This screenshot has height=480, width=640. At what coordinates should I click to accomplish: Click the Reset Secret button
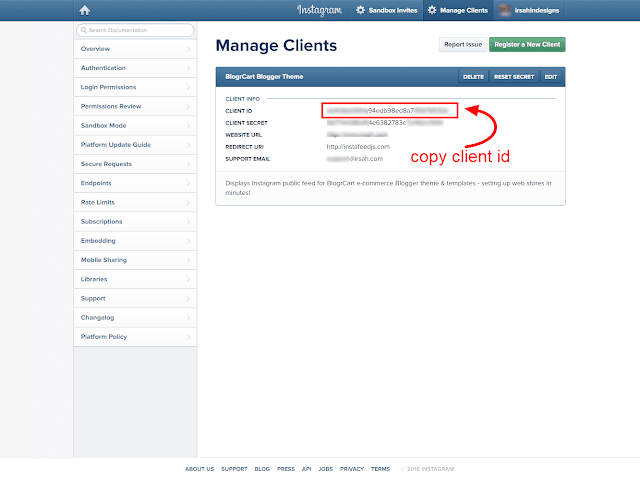tap(514, 77)
